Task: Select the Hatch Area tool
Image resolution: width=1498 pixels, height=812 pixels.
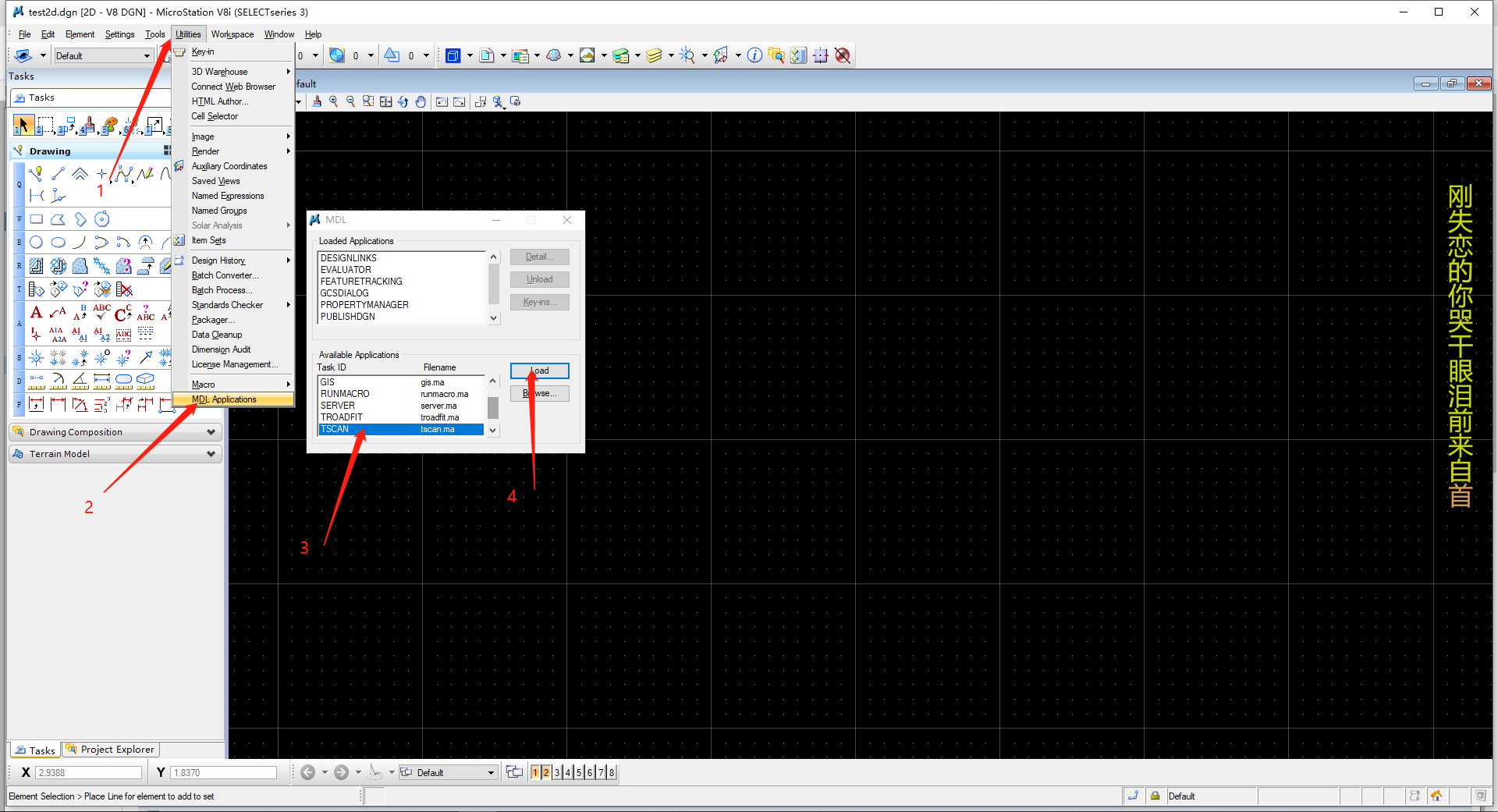Action: [x=36, y=266]
